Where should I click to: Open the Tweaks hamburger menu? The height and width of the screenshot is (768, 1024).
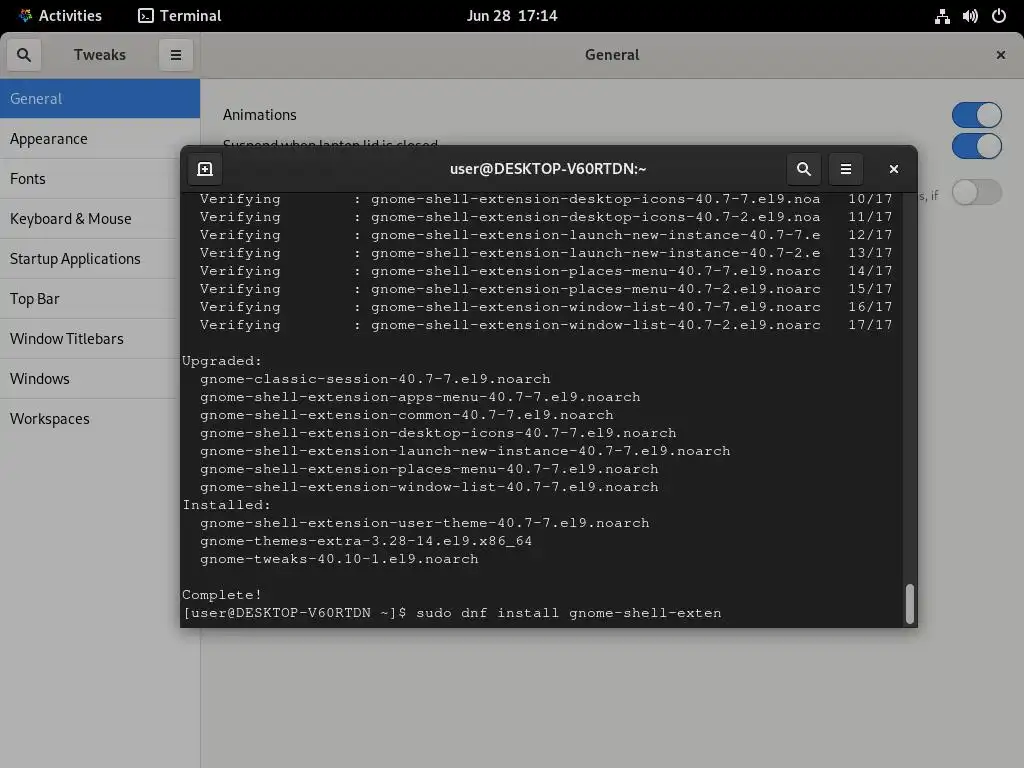point(176,55)
